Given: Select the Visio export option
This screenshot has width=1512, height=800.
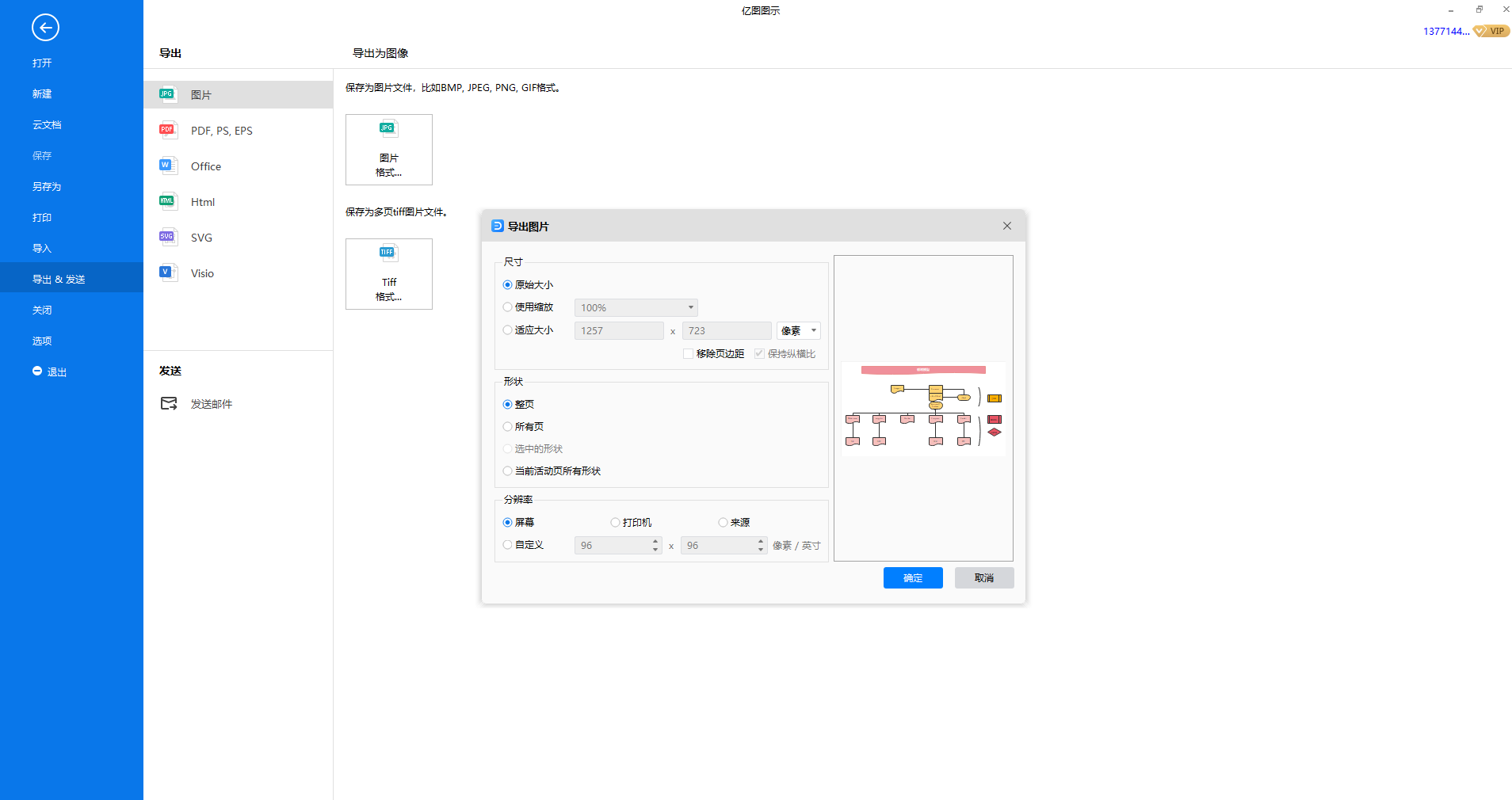Looking at the screenshot, I should [x=238, y=273].
